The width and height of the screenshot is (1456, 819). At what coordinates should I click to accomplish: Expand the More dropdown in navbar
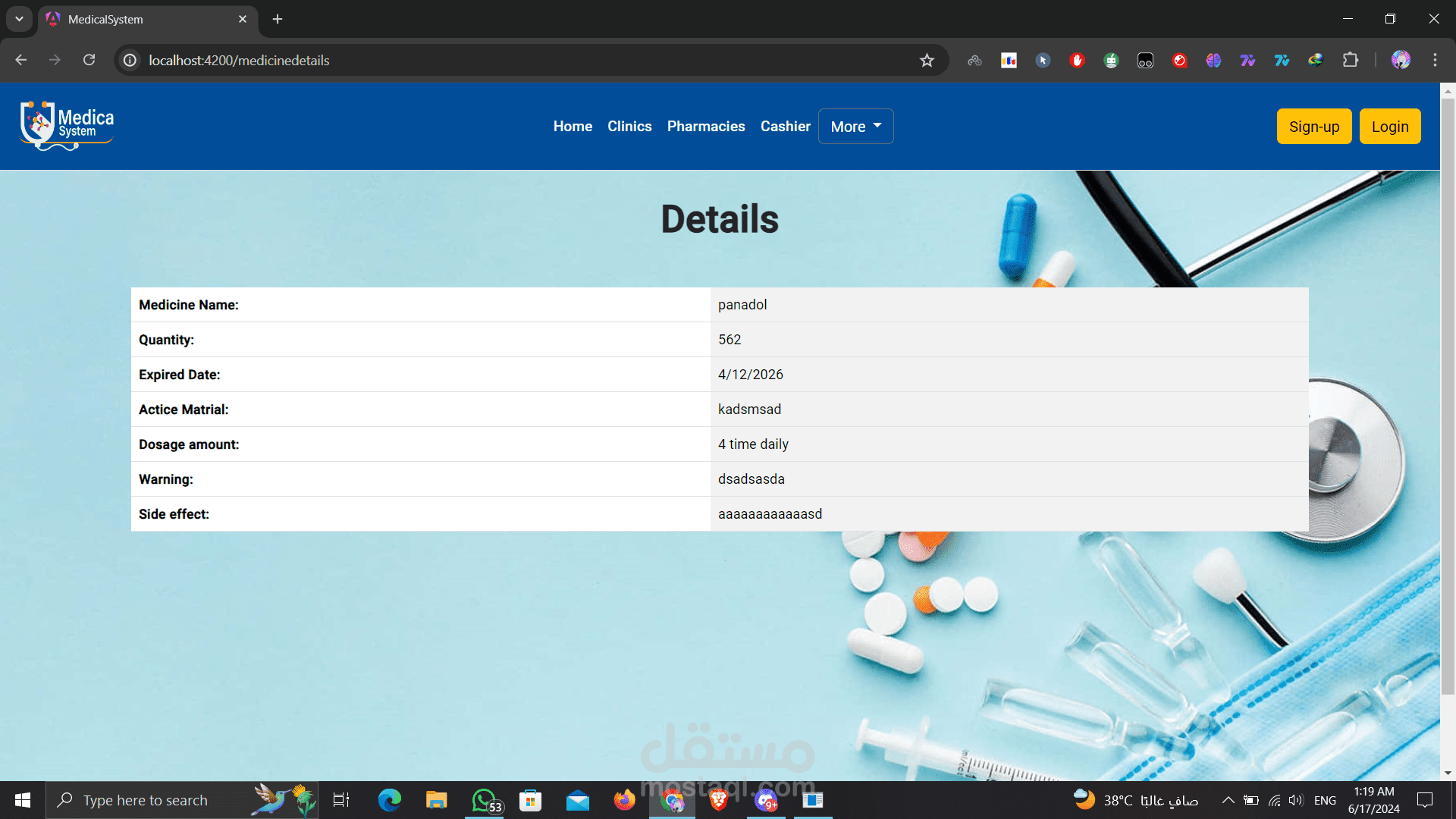[855, 127]
